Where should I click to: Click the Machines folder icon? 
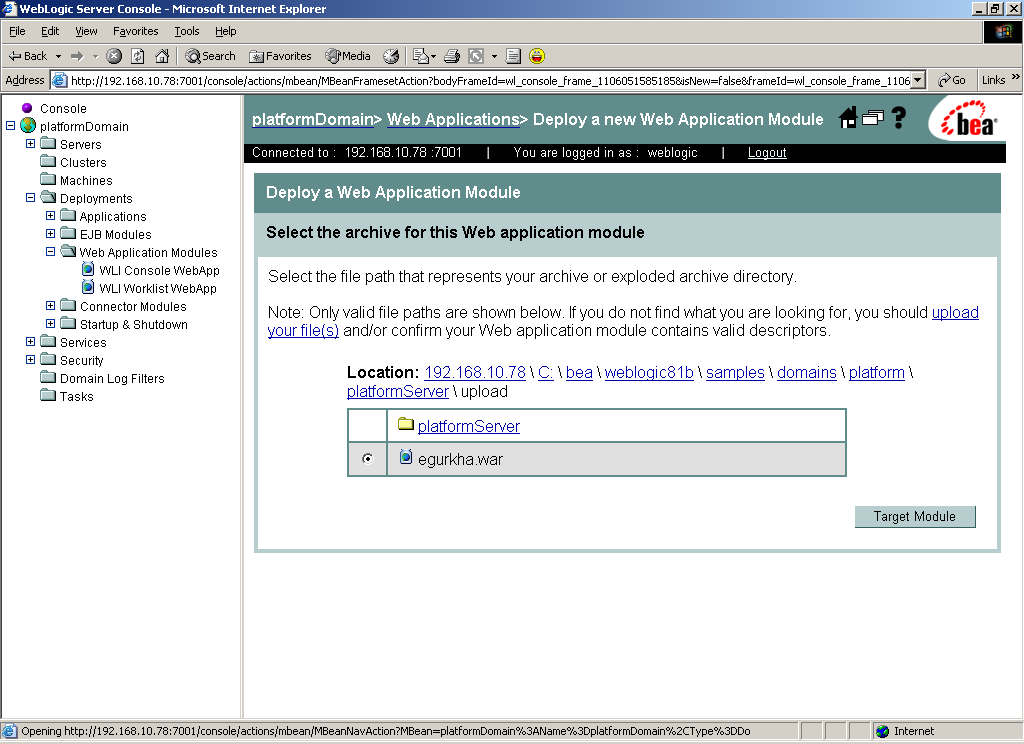coord(48,179)
